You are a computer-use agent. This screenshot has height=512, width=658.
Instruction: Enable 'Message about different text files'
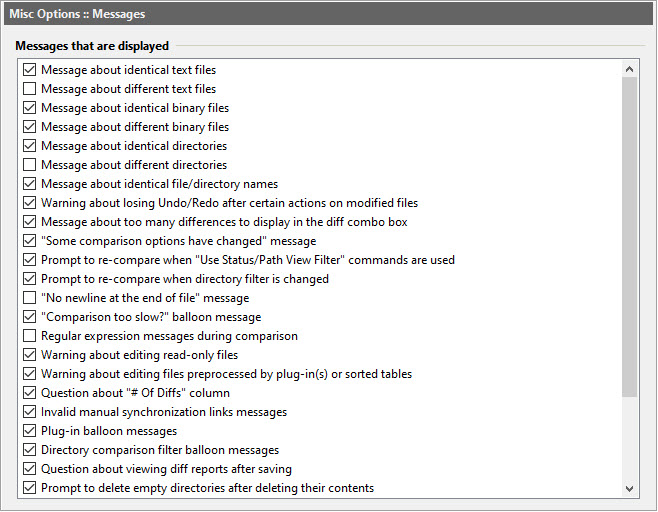(x=30, y=89)
